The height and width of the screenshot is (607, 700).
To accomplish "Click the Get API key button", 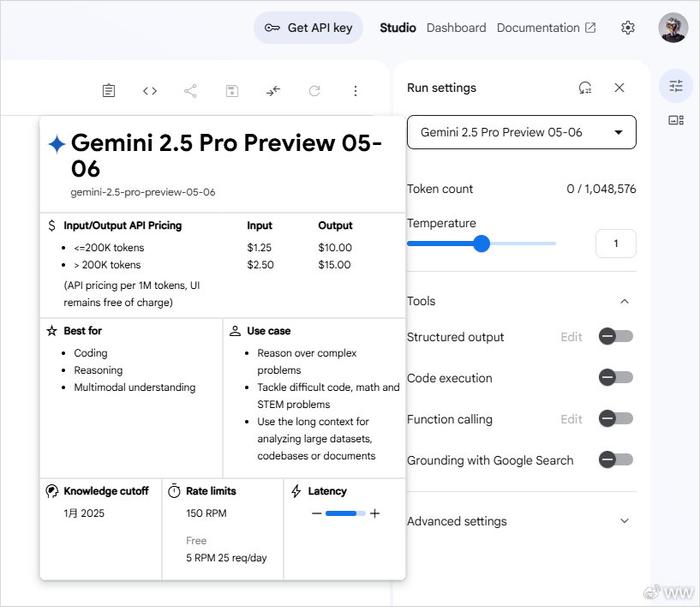I will click(x=308, y=28).
